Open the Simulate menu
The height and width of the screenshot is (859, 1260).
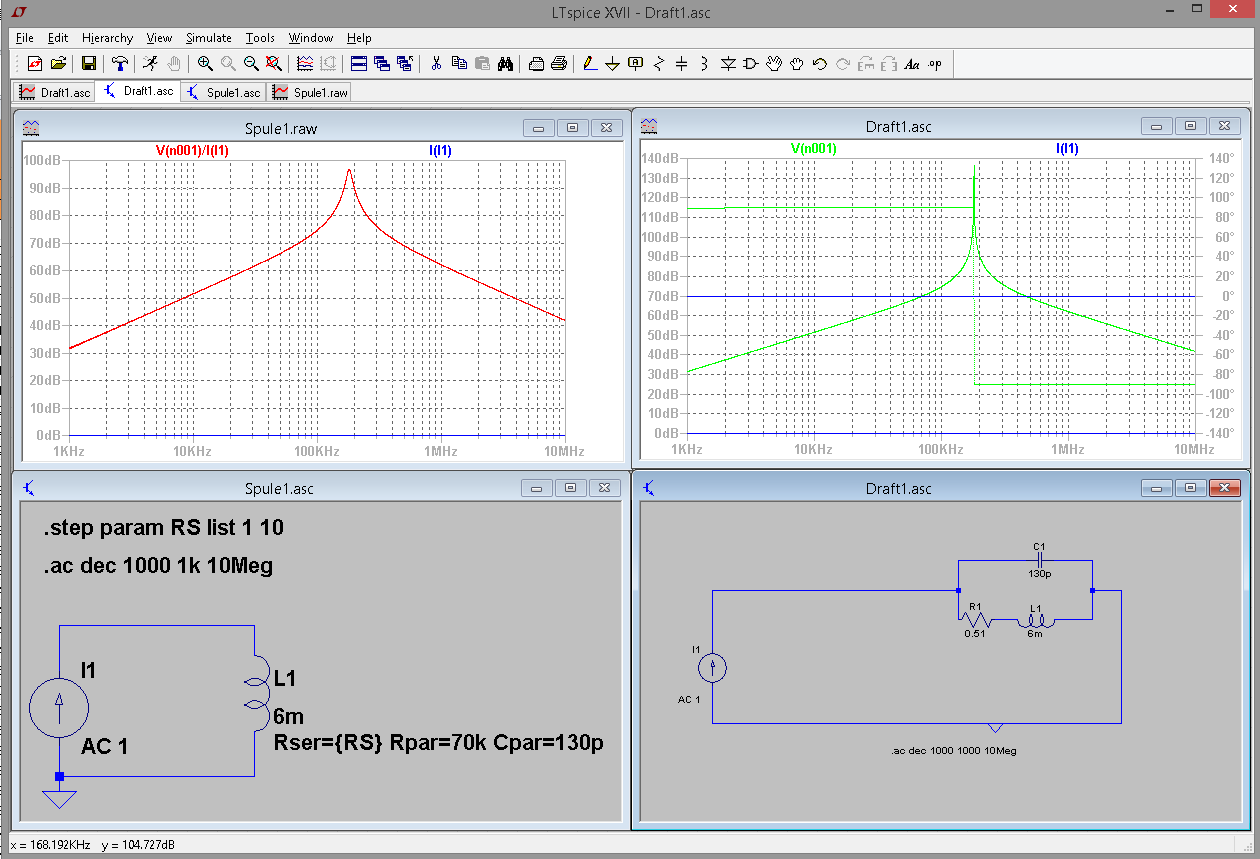click(x=209, y=38)
